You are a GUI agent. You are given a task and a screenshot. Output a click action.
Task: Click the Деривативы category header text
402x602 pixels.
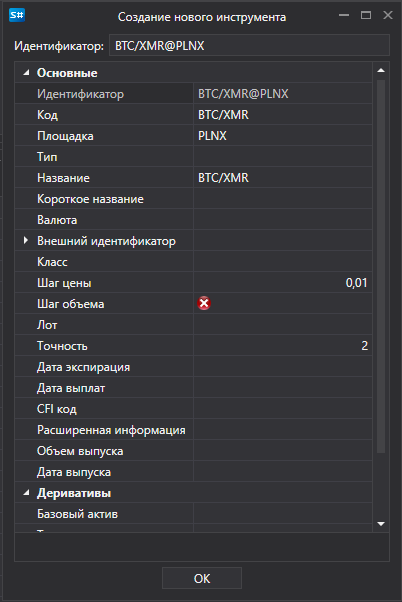coord(74,493)
